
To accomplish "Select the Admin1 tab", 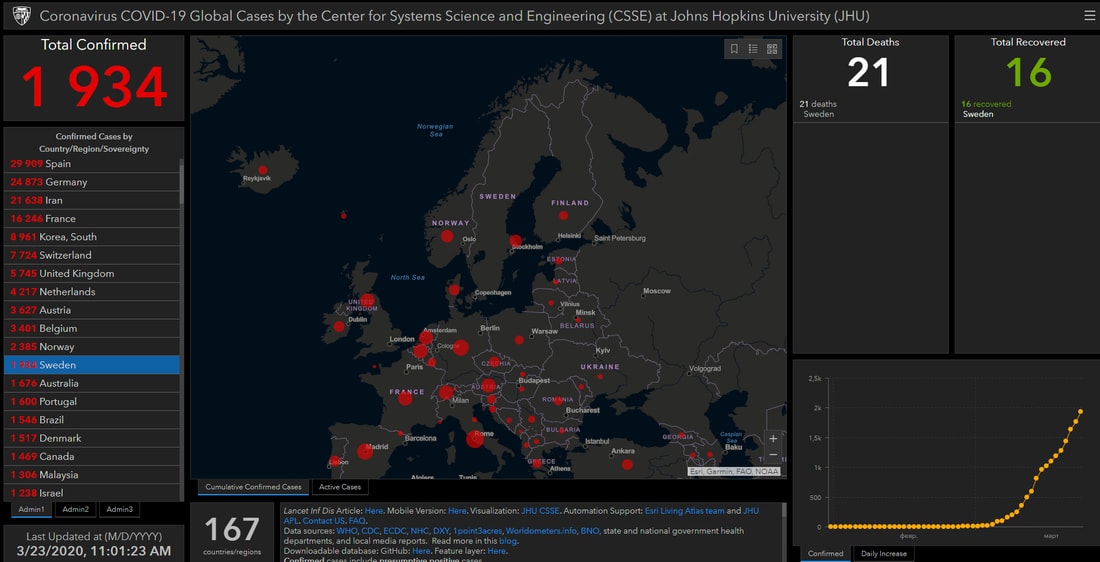I will [31, 509].
